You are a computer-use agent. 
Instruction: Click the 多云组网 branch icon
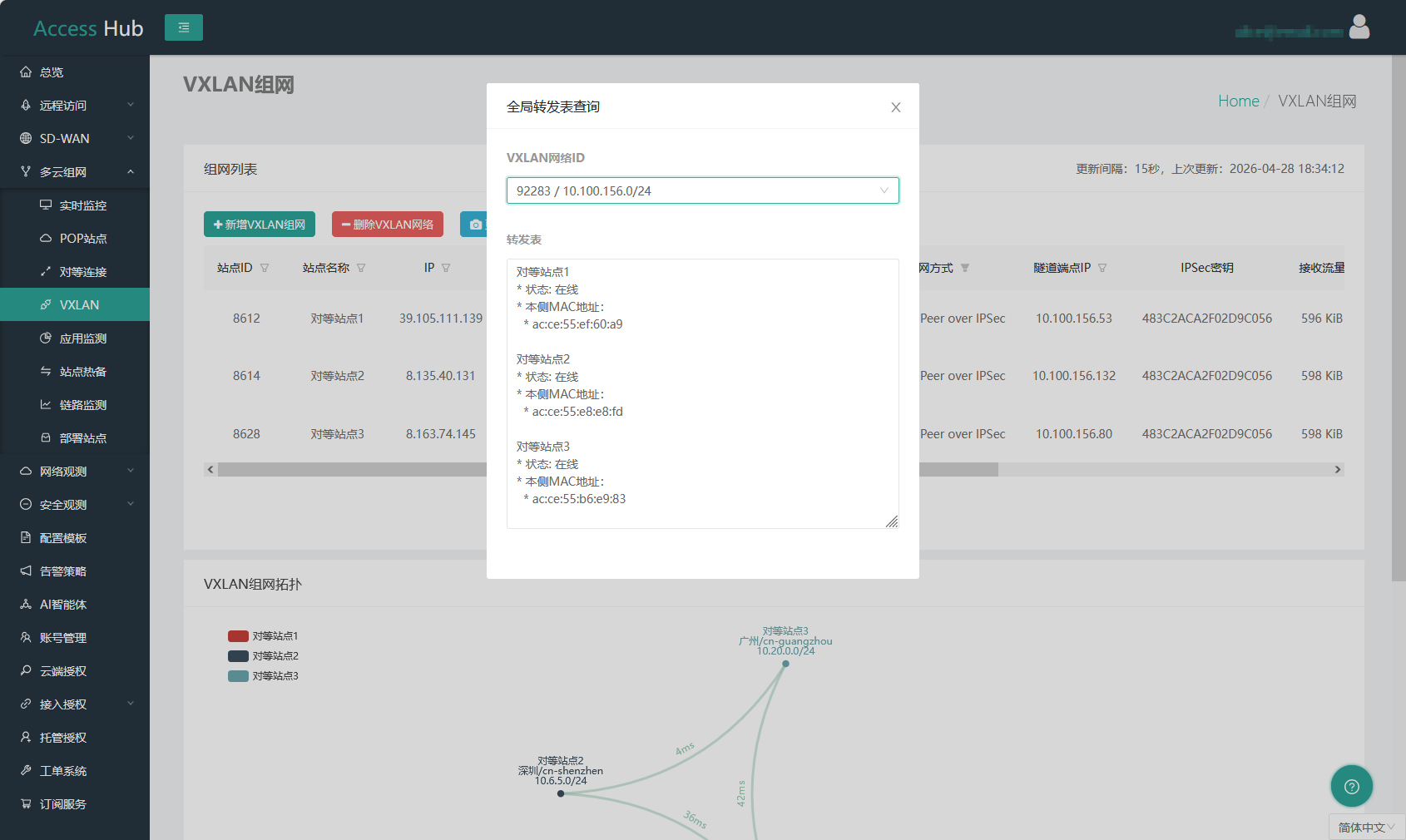[x=26, y=172]
